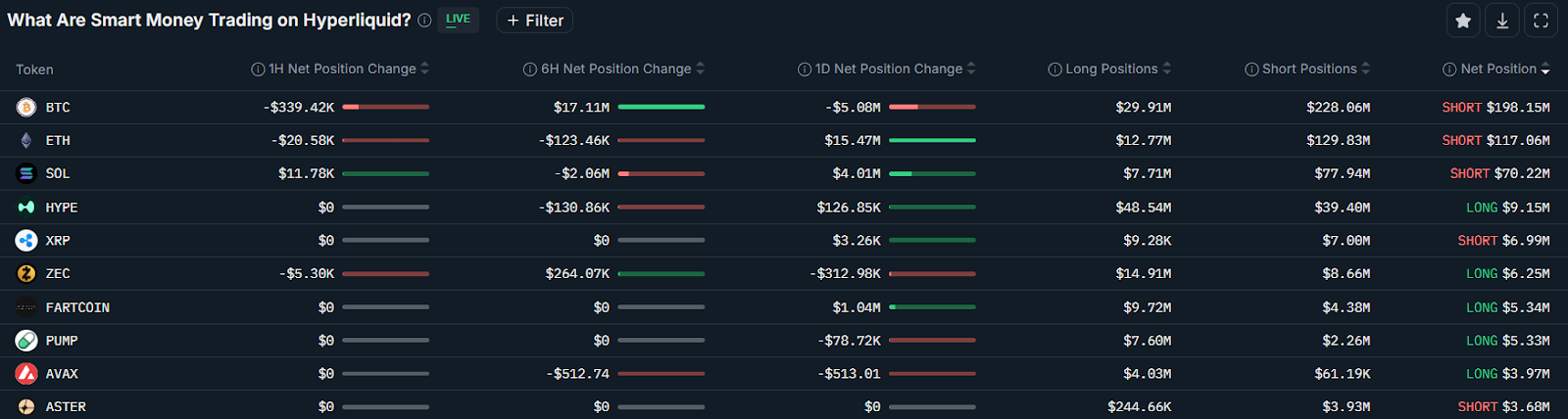Expand the table to fullscreen

[1541, 21]
